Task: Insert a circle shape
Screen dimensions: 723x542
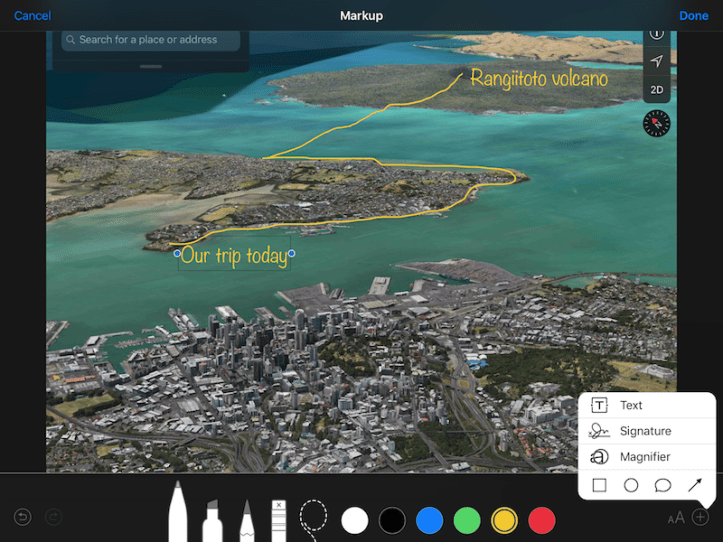Action: pos(631,485)
